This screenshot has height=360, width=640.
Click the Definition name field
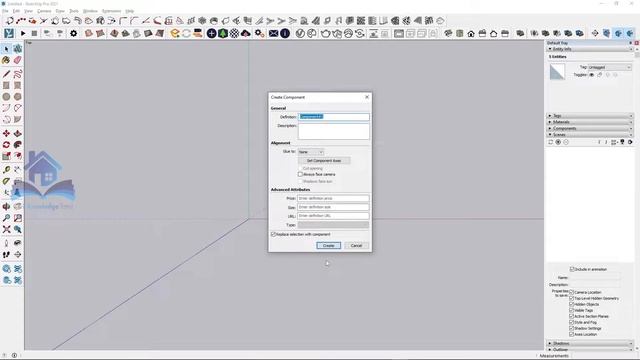click(334, 117)
